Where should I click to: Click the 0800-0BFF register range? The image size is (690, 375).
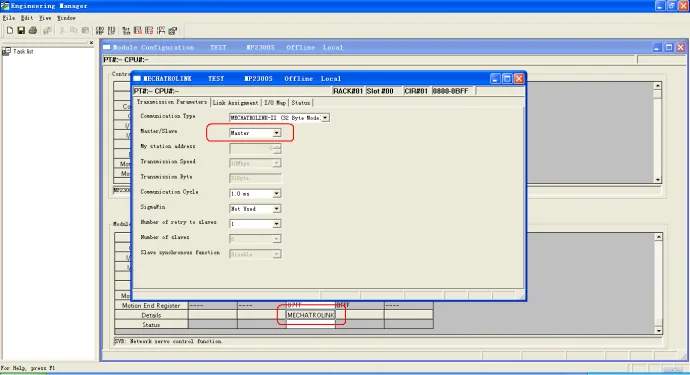(x=450, y=91)
